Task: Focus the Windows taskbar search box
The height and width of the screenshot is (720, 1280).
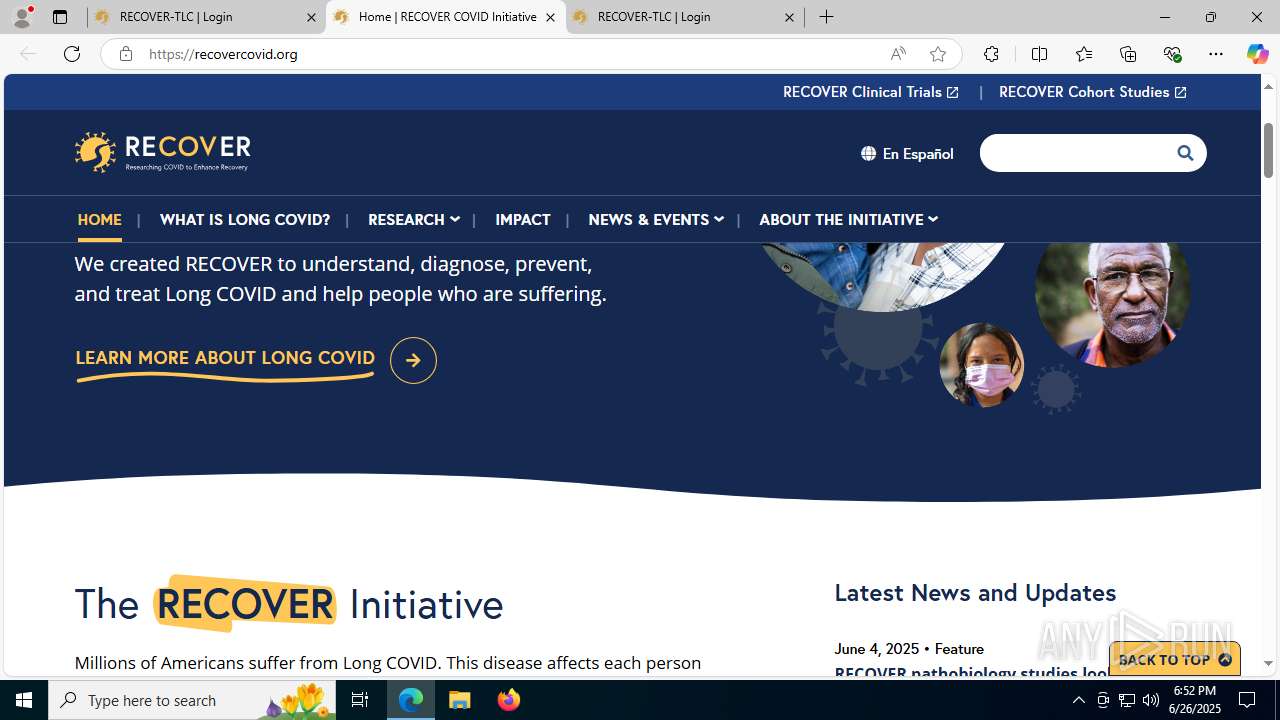Action: coord(193,700)
